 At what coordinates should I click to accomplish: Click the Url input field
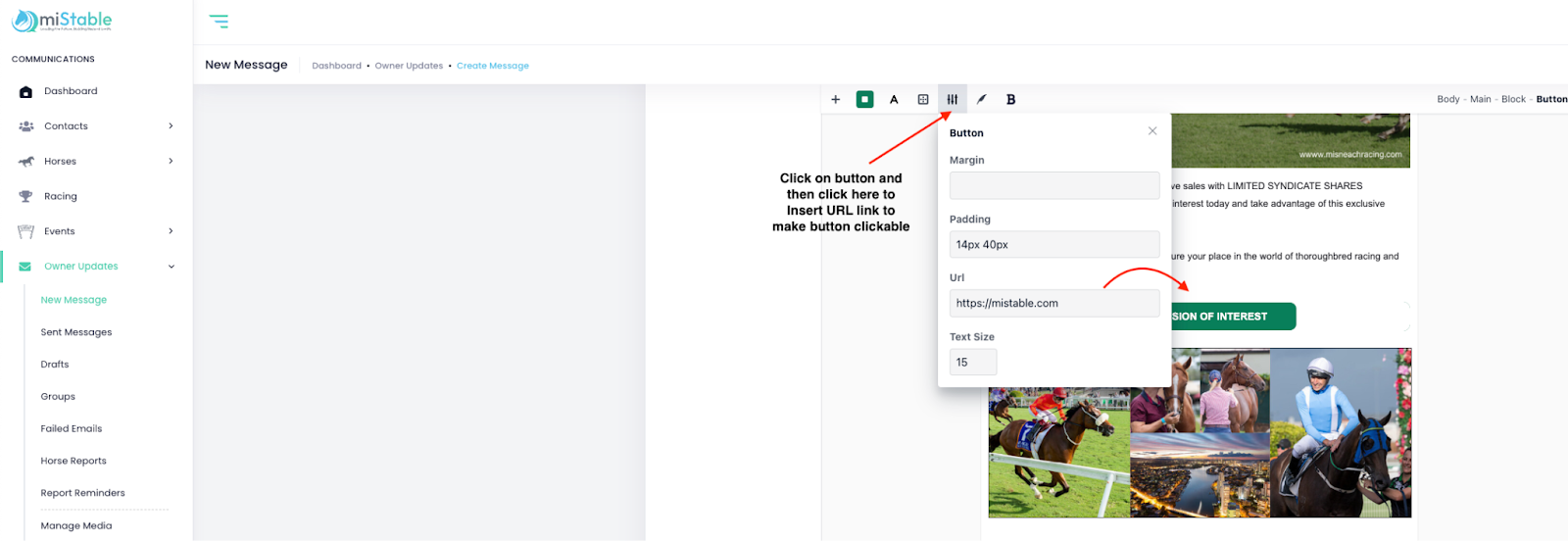1053,304
